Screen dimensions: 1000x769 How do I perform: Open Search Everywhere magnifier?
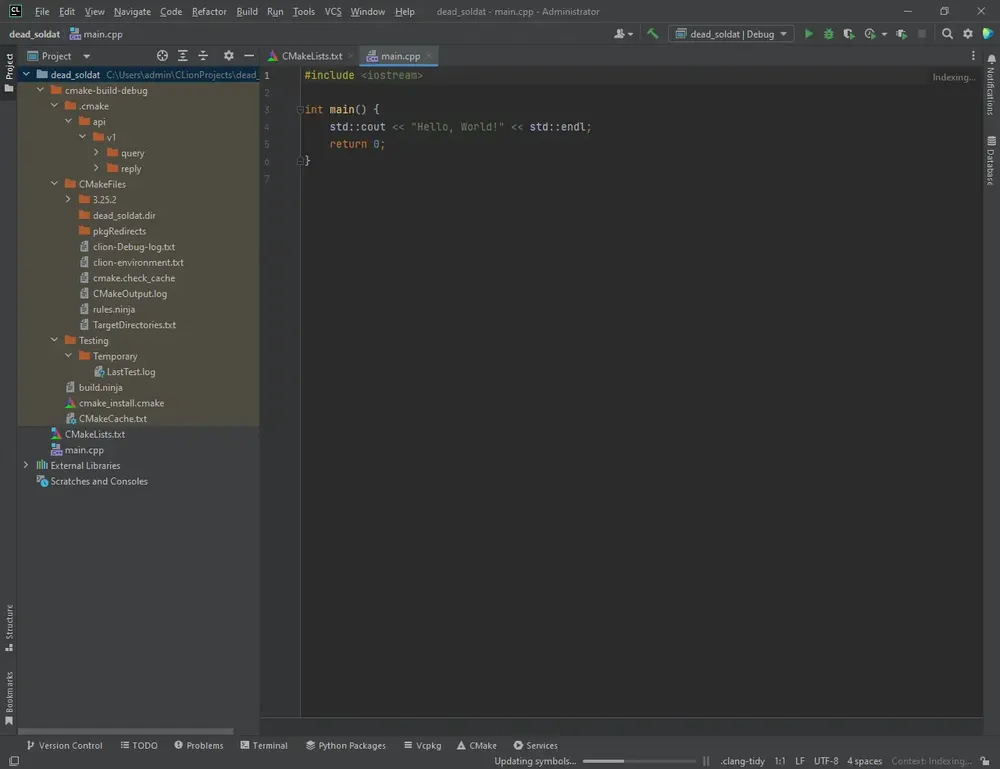(x=947, y=34)
